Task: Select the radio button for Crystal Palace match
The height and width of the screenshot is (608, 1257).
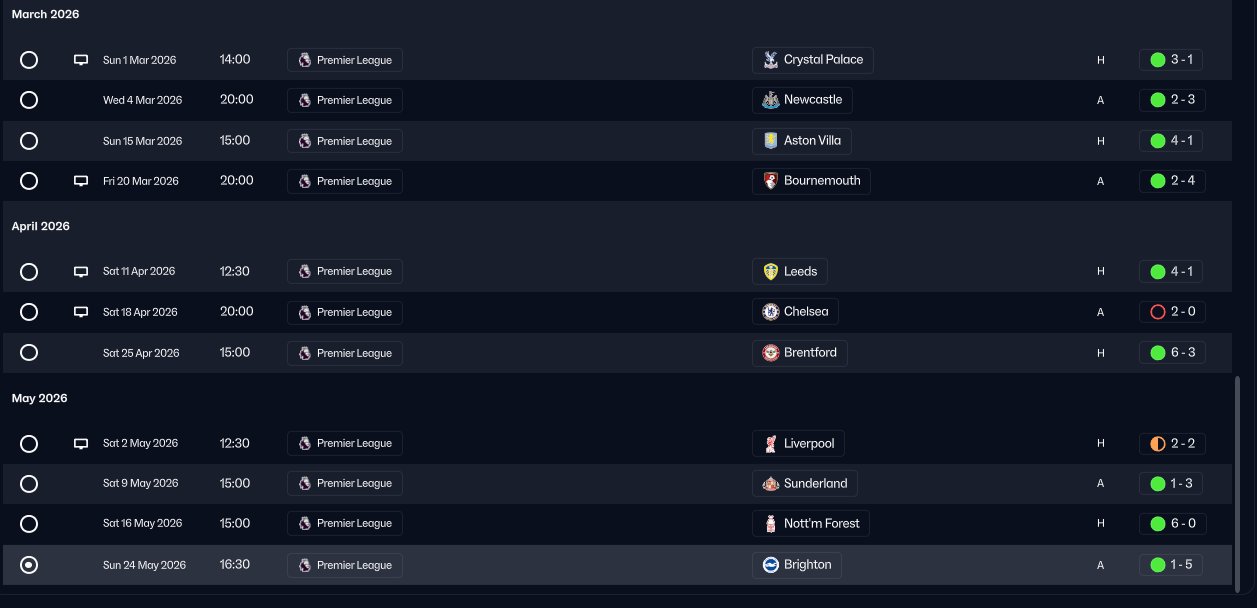Action: click(29, 60)
